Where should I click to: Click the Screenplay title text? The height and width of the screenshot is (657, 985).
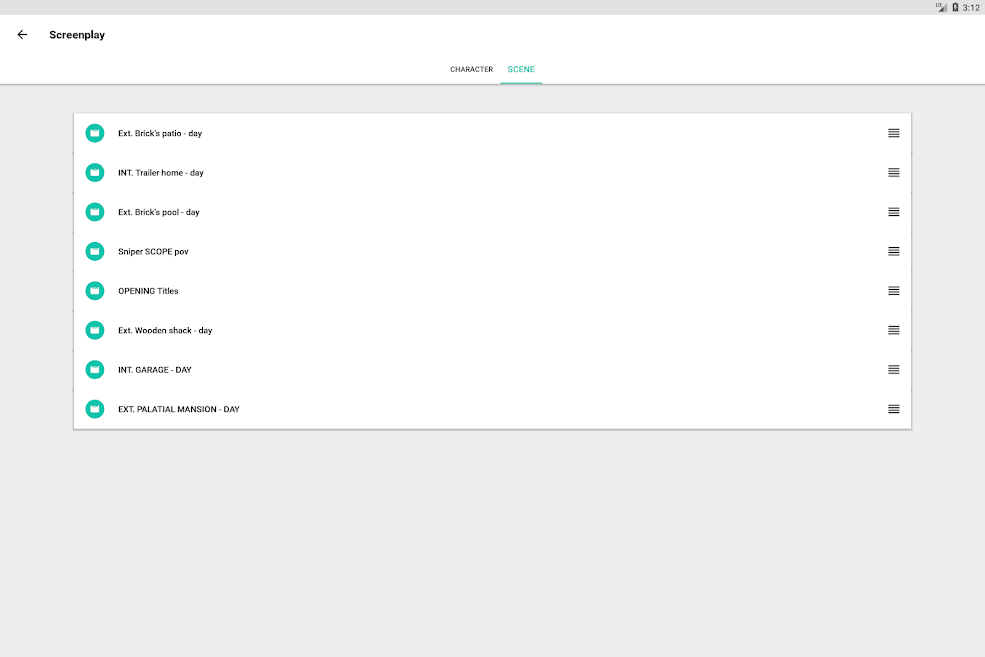(77, 35)
